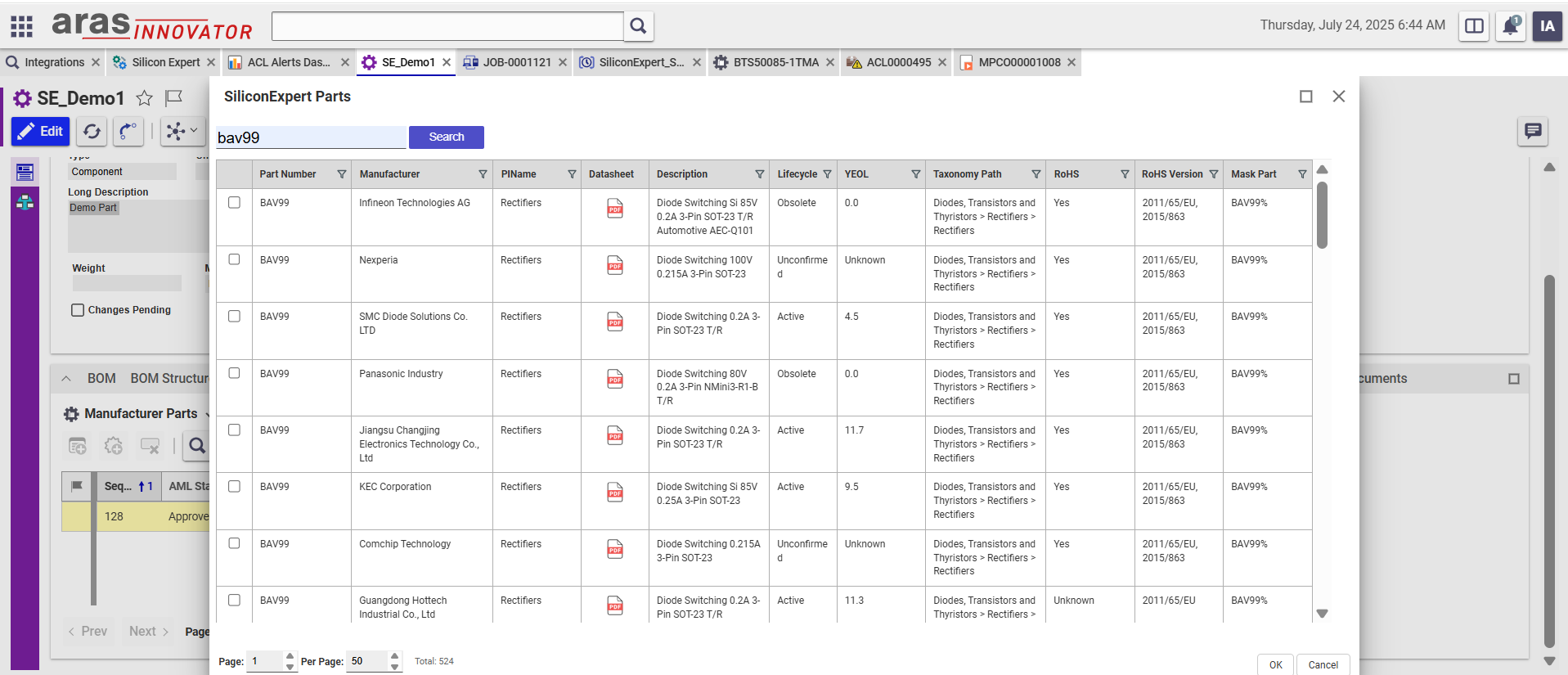Open the YEOL column filter
The image size is (1568, 675).
pos(915,174)
